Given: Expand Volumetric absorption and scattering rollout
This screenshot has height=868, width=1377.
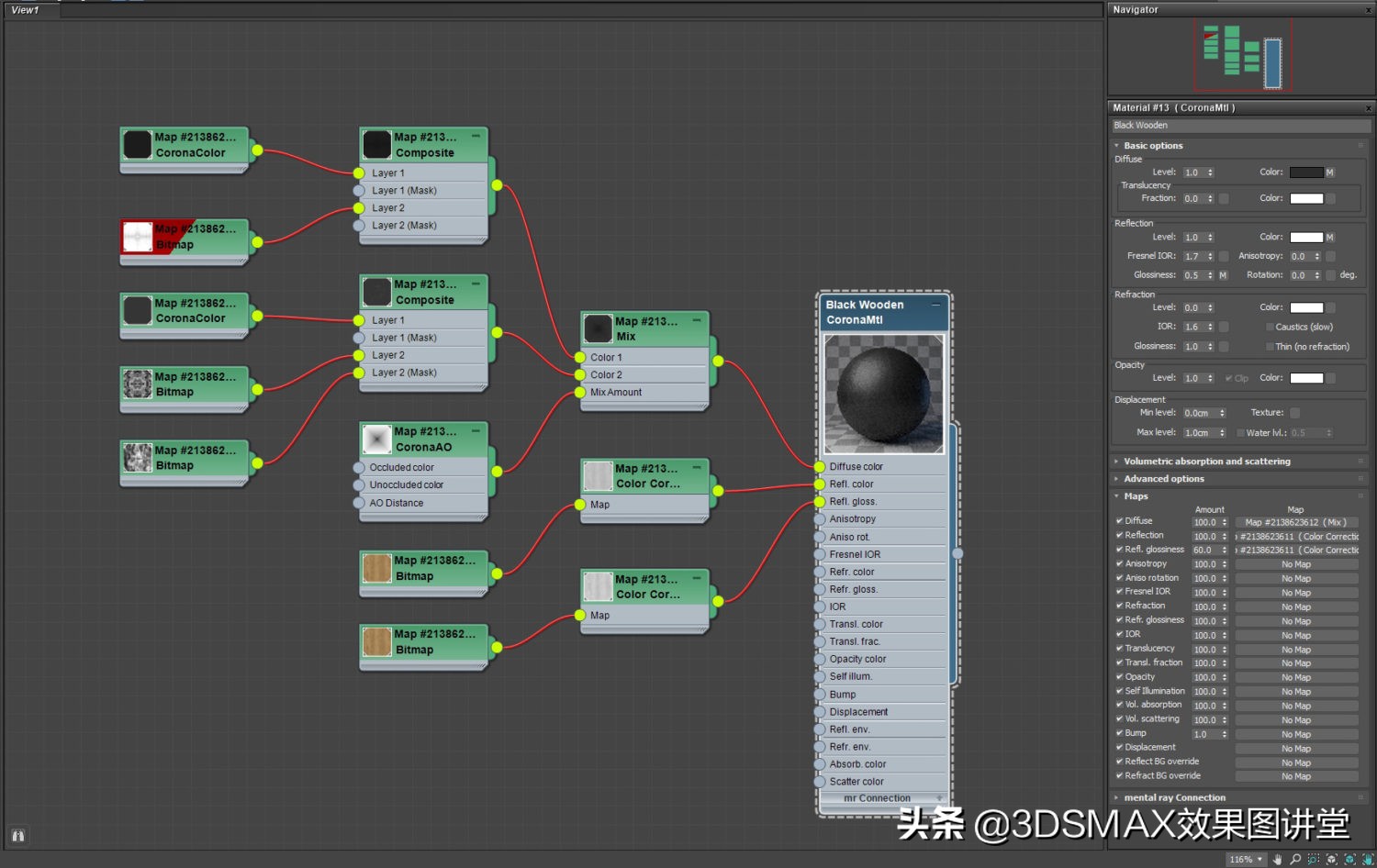Looking at the screenshot, I should (1206, 462).
